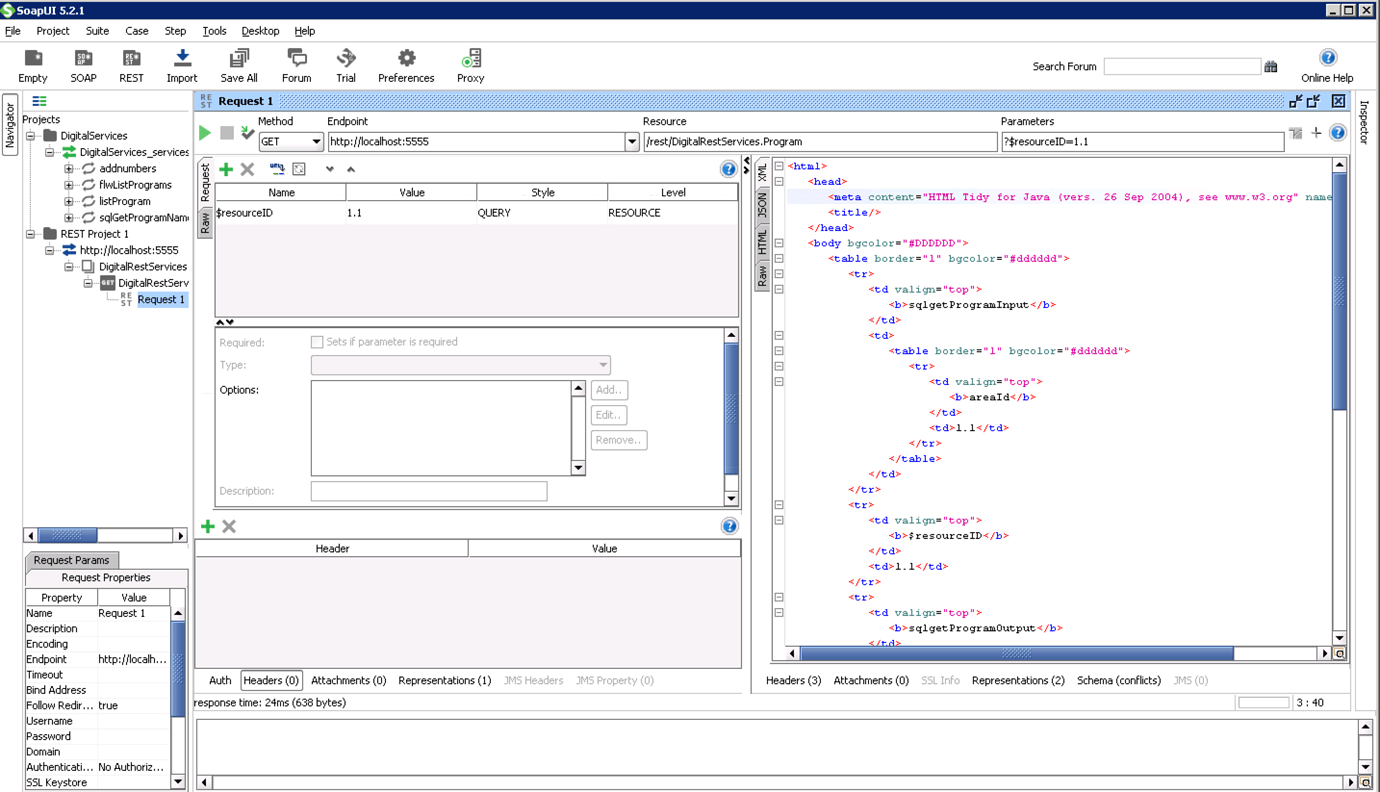Collapse the html node in XML response
Viewport: 1380px width, 792px height.
tap(779, 167)
